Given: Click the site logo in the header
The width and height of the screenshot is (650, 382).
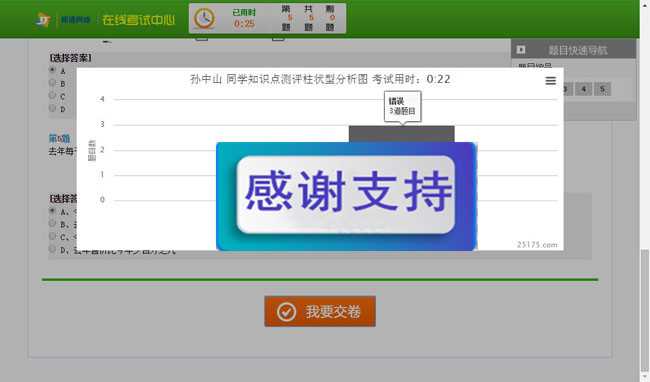Looking at the screenshot, I should click(44, 19).
